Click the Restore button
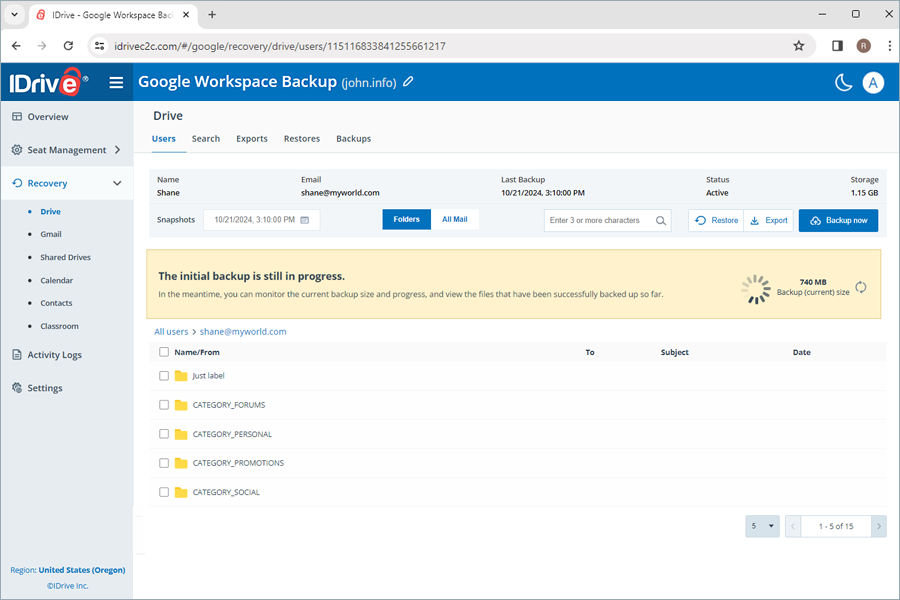 pyautogui.click(x=716, y=220)
